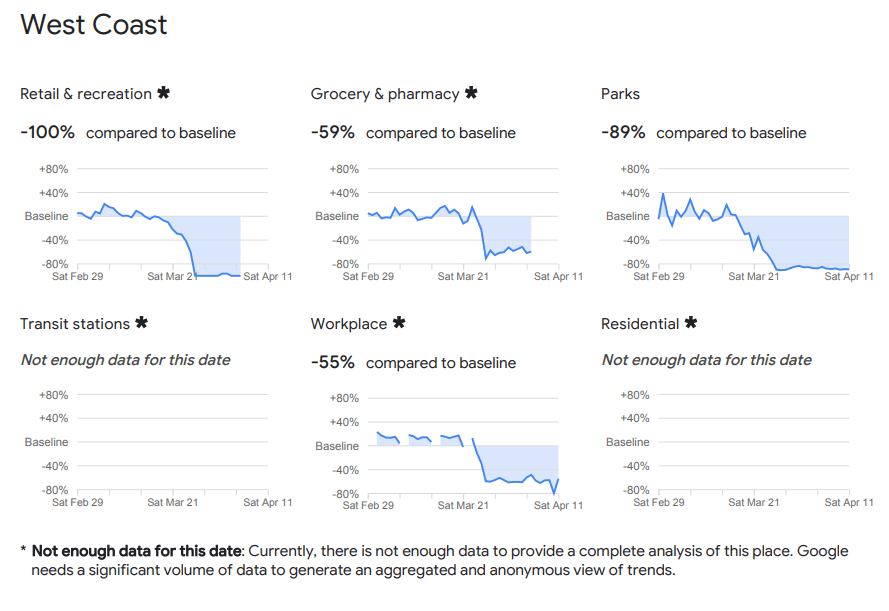Click the -89% value under Parks
Image resolution: width=889 pixels, height=611 pixels.
(623, 132)
